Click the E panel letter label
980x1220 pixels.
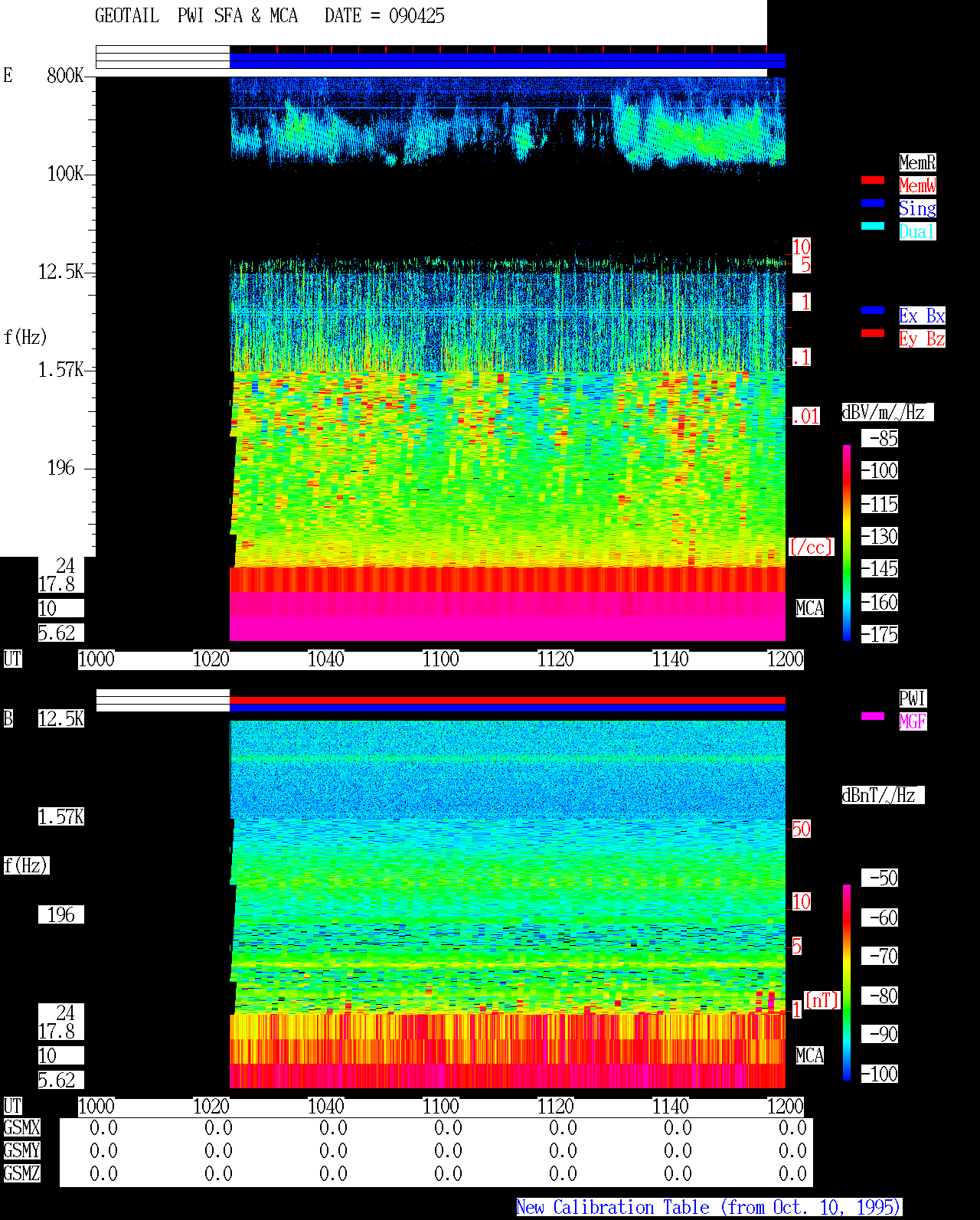tap(8, 75)
